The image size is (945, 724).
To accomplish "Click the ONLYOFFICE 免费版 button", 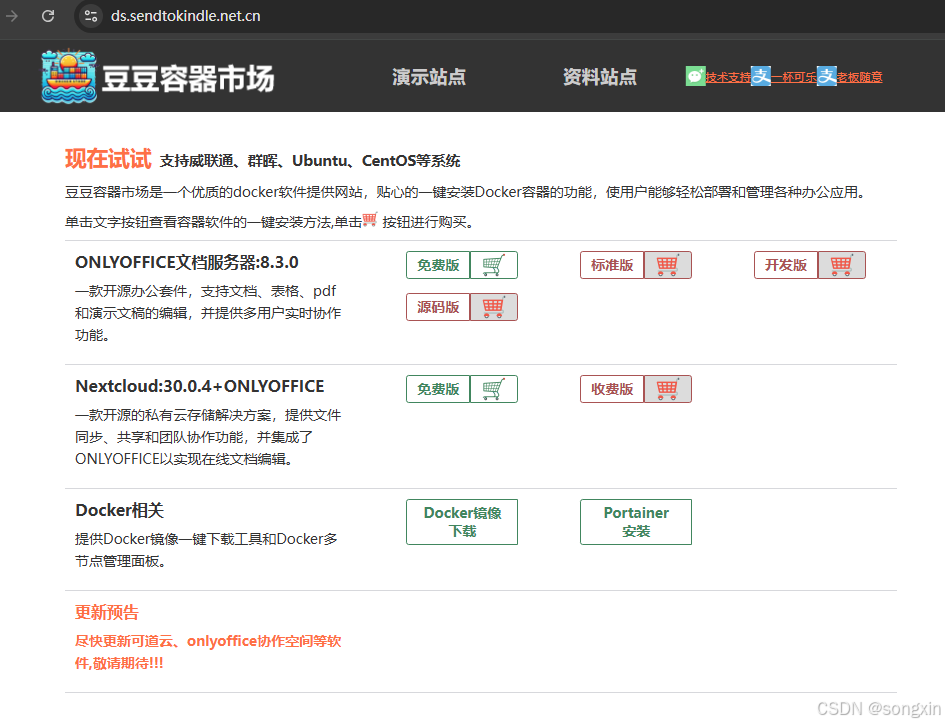I will coord(438,265).
